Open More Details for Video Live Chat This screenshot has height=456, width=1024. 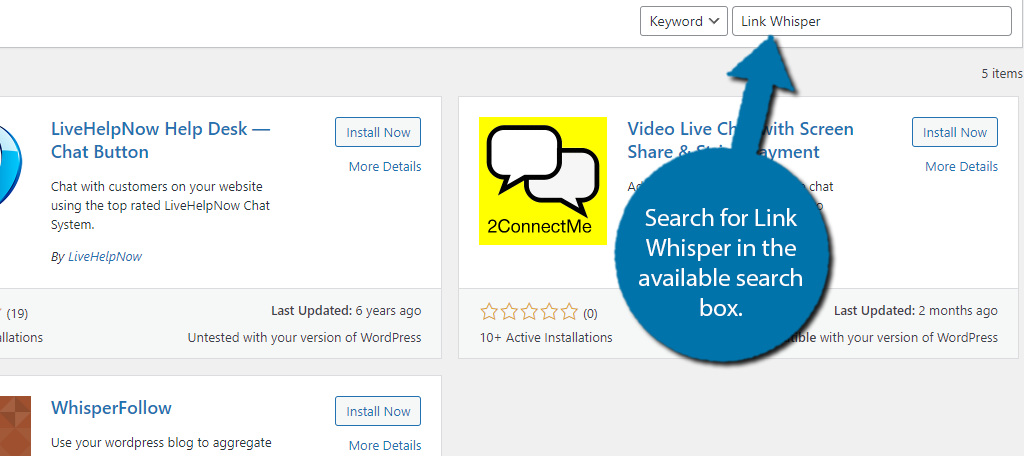tap(961, 167)
